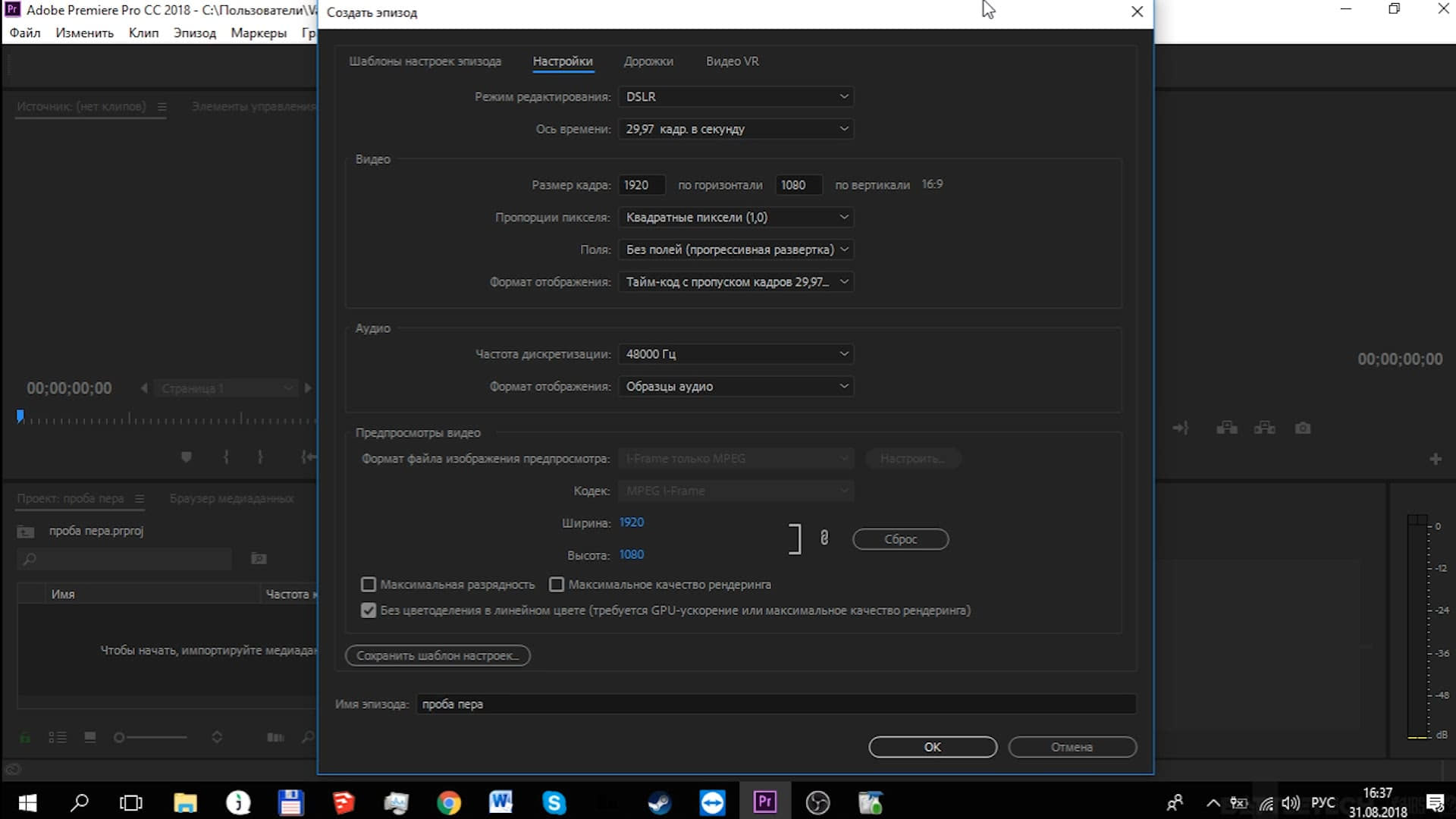Open the editing mode DSLR dropdown

pyautogui.click(x=736, y=97)
